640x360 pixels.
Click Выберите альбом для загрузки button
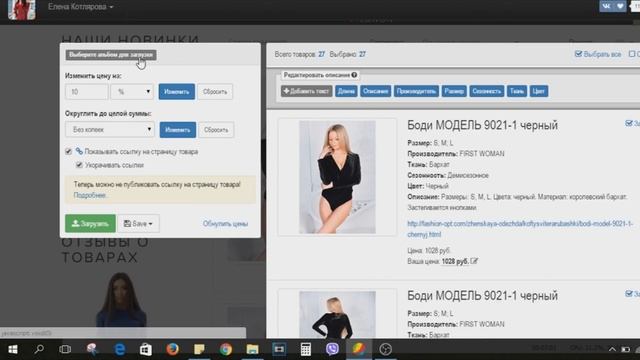111,55
